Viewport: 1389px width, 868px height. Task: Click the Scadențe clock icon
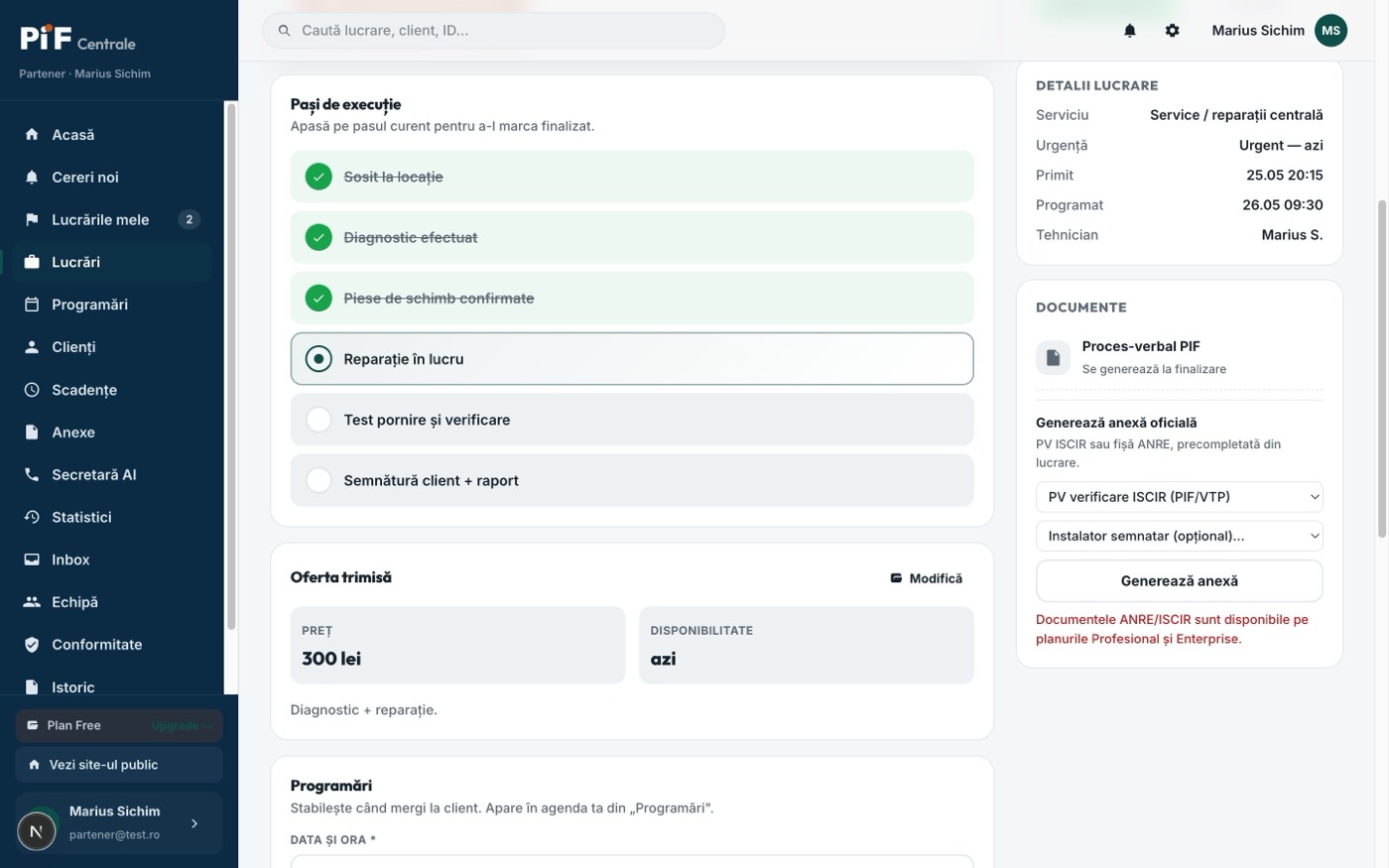(x=32, y=390)
